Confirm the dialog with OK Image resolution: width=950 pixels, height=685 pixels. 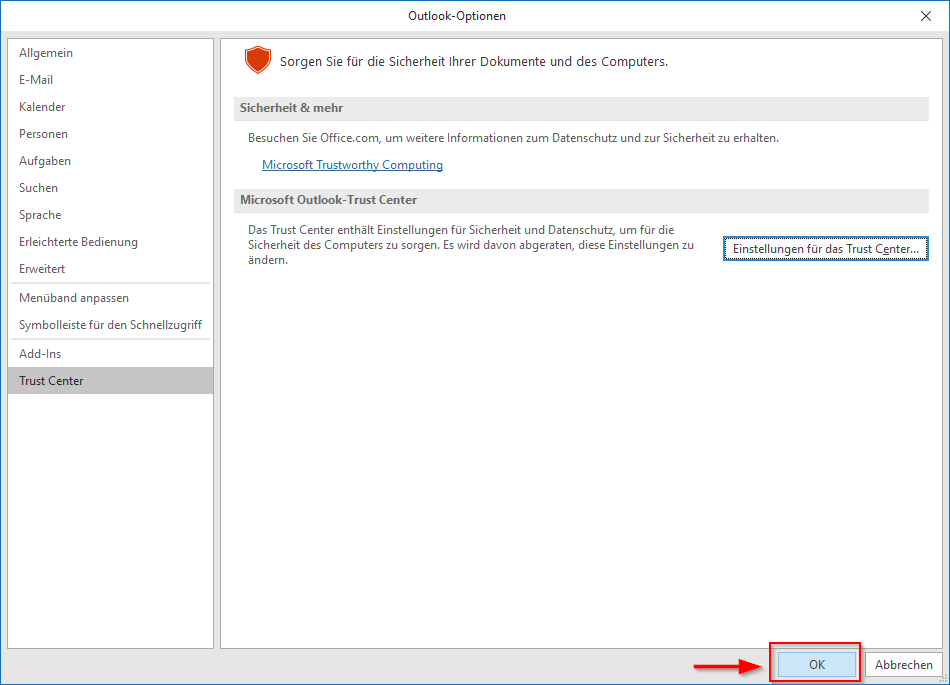coord(817,664)
